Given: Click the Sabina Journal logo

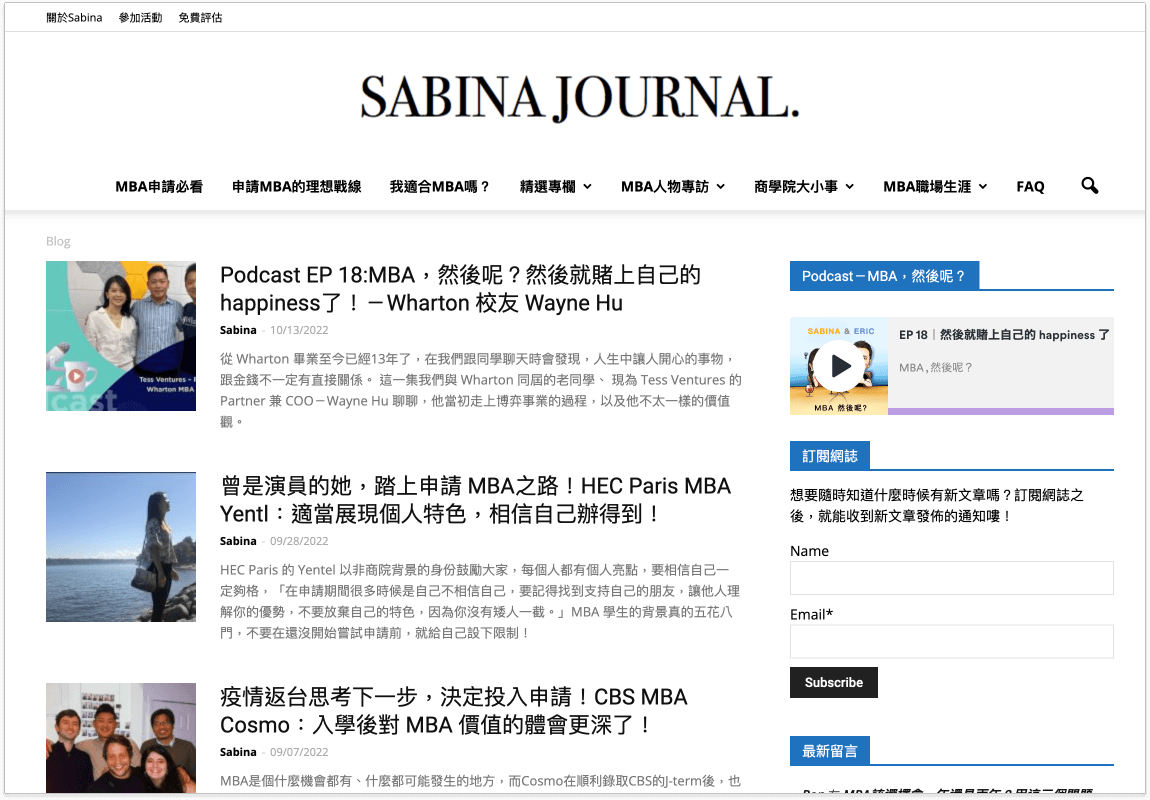Looking at the screenshot, I should click(x=580, y=98).
